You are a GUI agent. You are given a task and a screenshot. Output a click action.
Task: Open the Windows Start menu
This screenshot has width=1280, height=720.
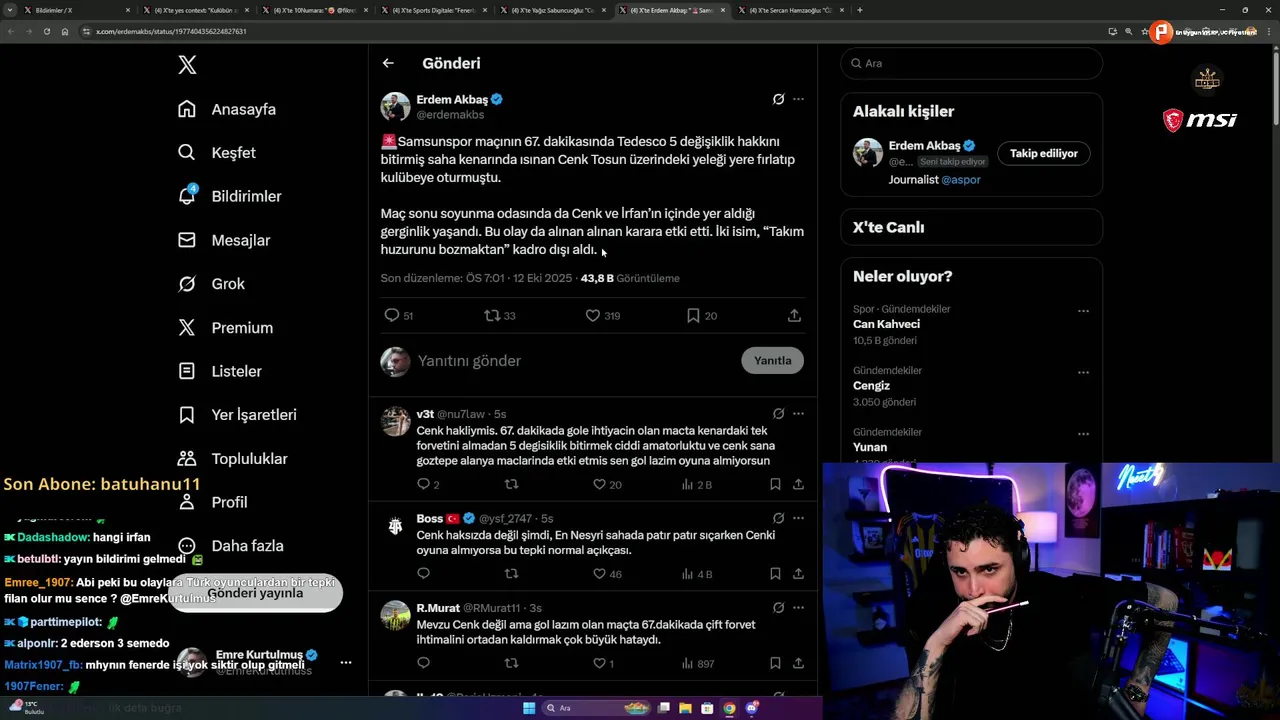529,708
